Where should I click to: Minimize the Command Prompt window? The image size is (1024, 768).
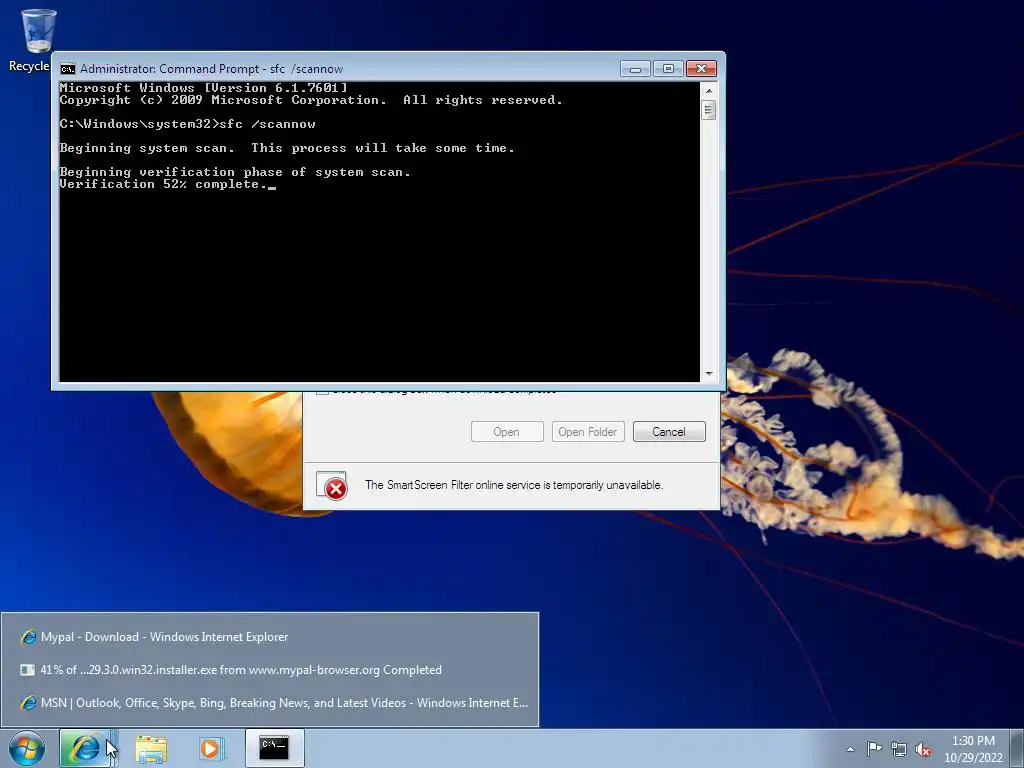(x=635, y=69)
